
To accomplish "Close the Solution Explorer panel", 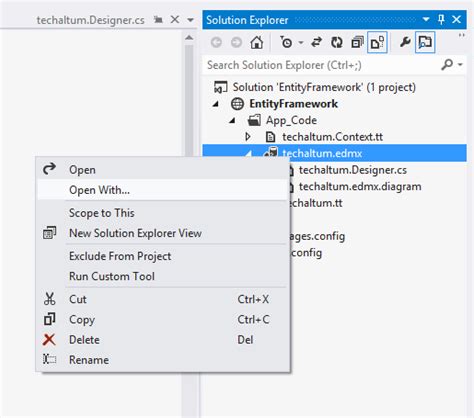I will click(457, 20).
